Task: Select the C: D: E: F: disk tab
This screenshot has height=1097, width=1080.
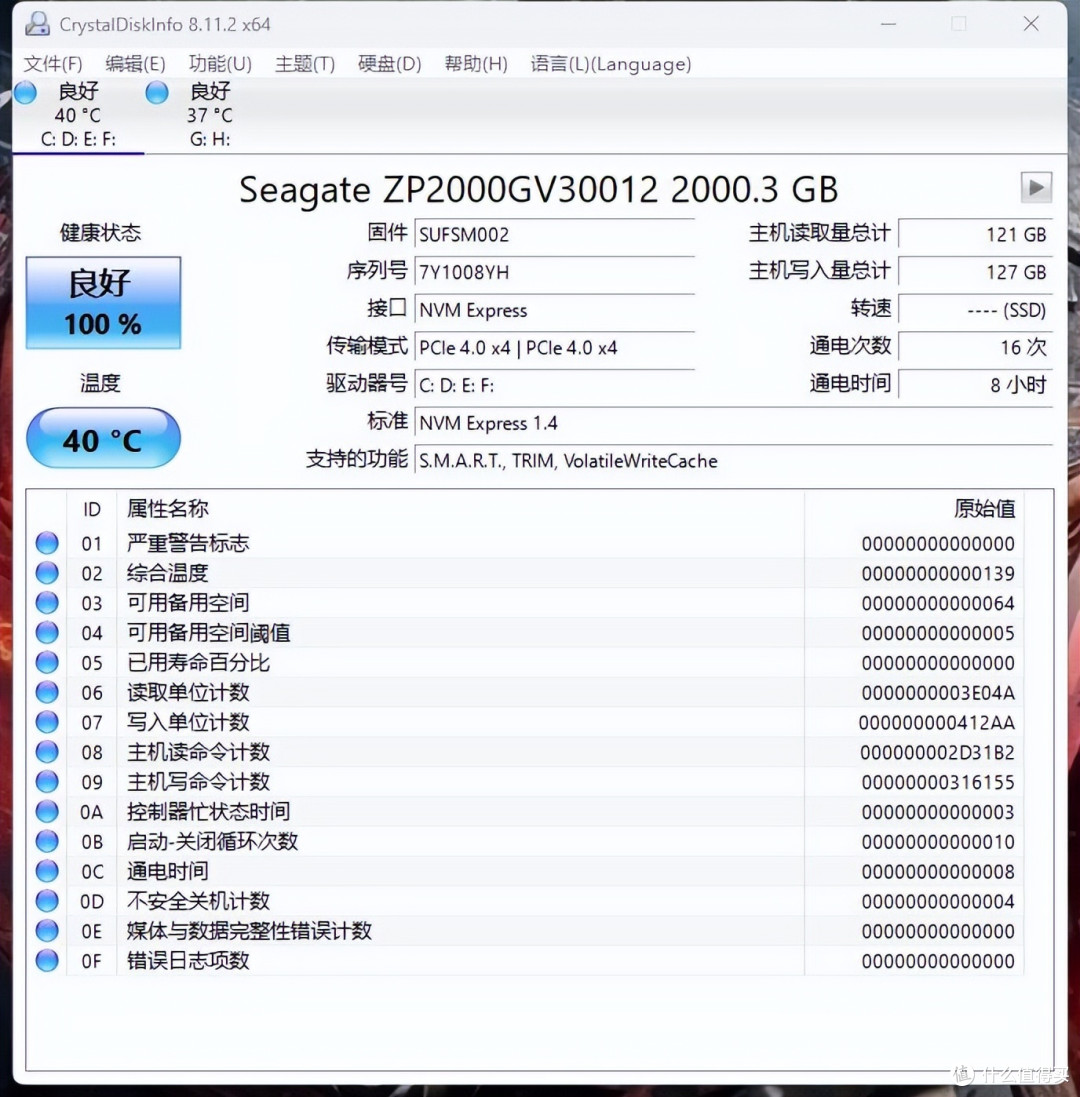Action: click(77, 115)
